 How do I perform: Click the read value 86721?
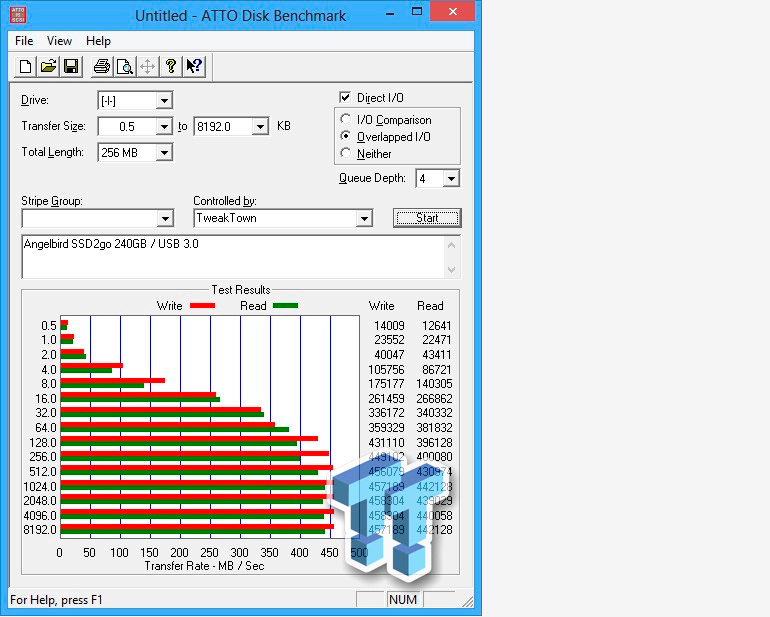[437, 369]
